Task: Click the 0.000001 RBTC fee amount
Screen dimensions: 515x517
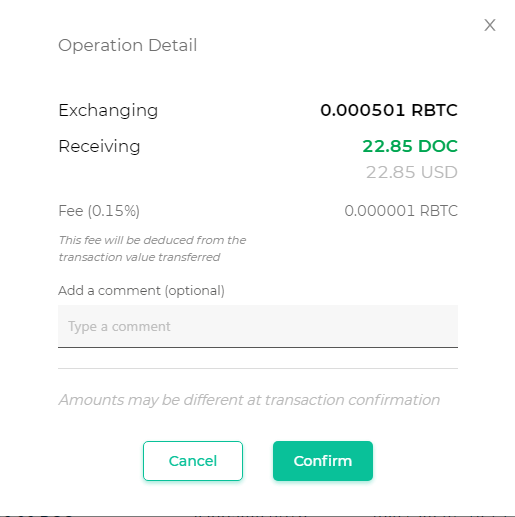Action: (x=401, y=211)
